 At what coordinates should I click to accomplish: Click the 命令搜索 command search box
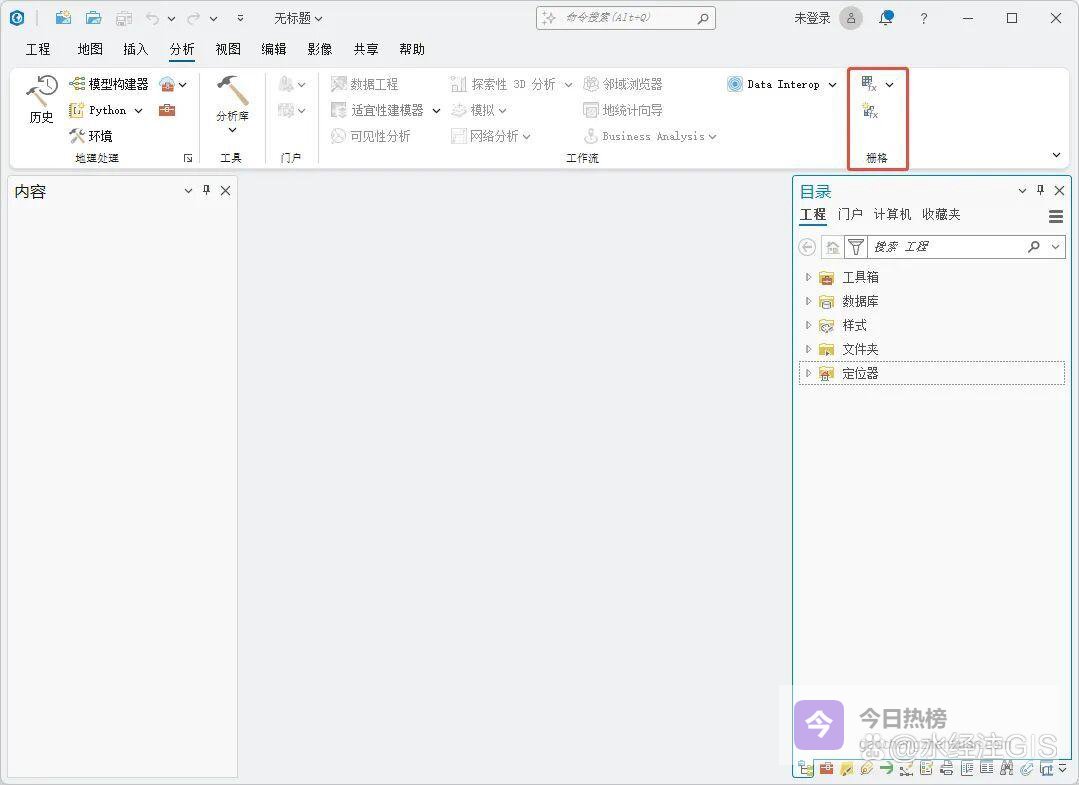point(625,18)
